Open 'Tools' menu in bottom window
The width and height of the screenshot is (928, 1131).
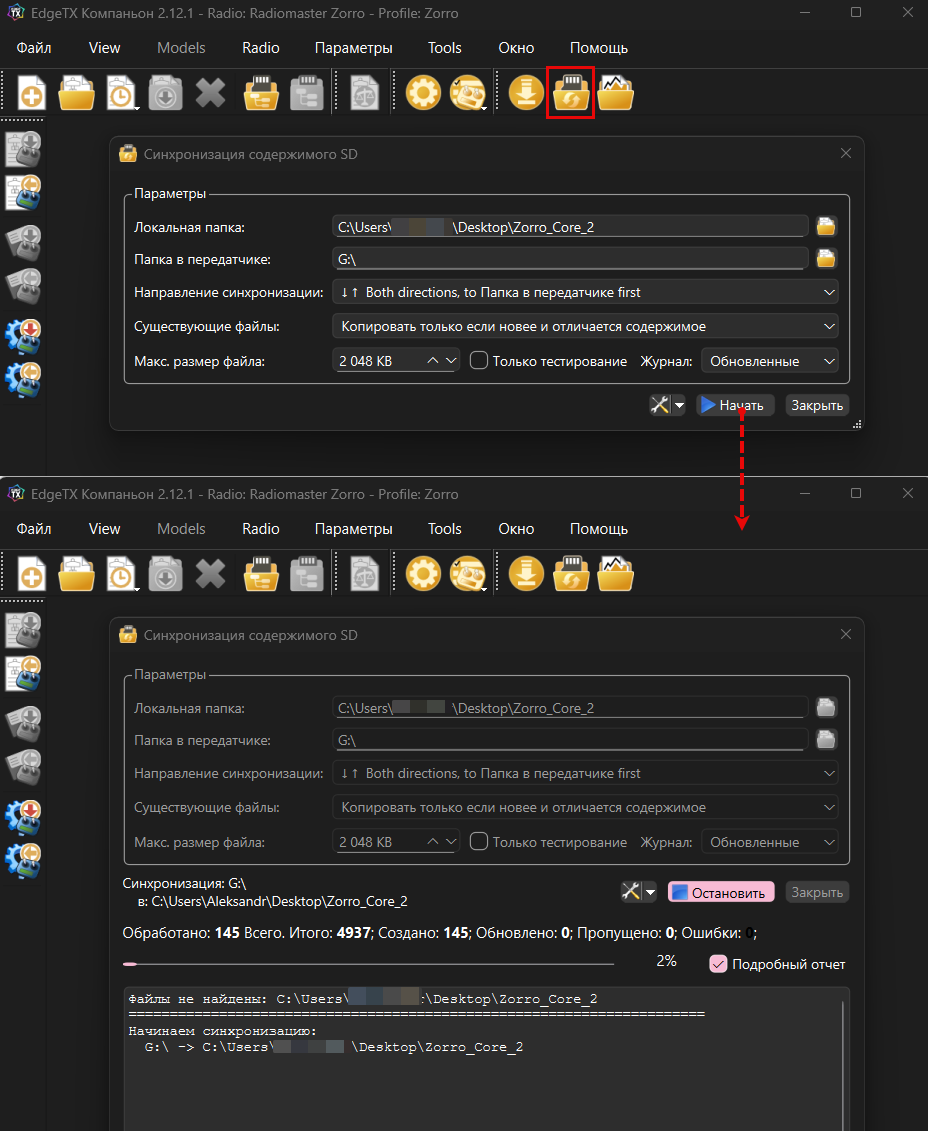(444, 529)
